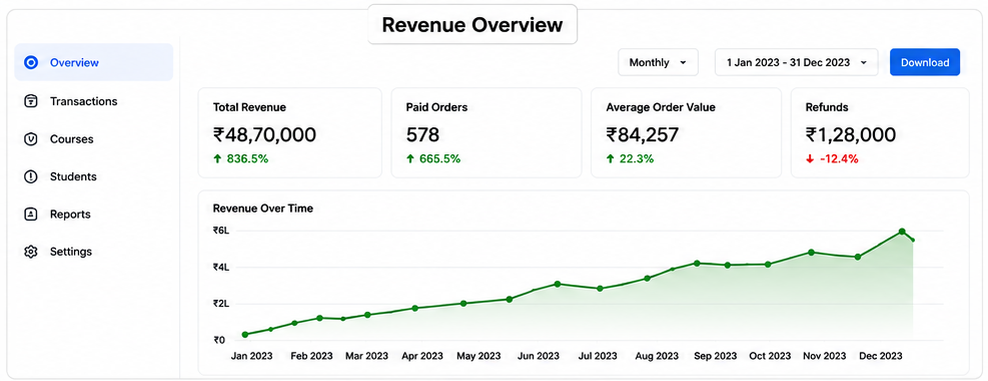Viewport: 988px width, 381px height.
Task: Click red down arrow under Refunds
Action: (810, 159)
